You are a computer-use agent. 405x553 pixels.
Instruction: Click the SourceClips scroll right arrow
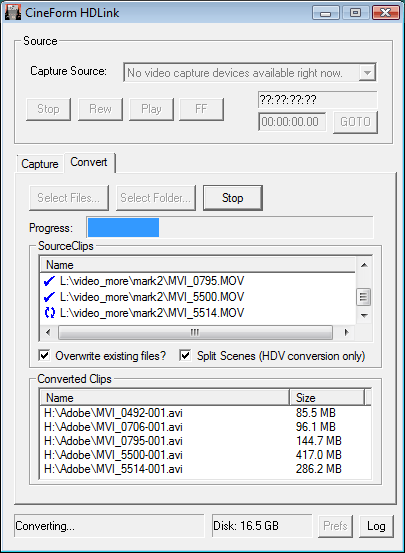point(347,332)
